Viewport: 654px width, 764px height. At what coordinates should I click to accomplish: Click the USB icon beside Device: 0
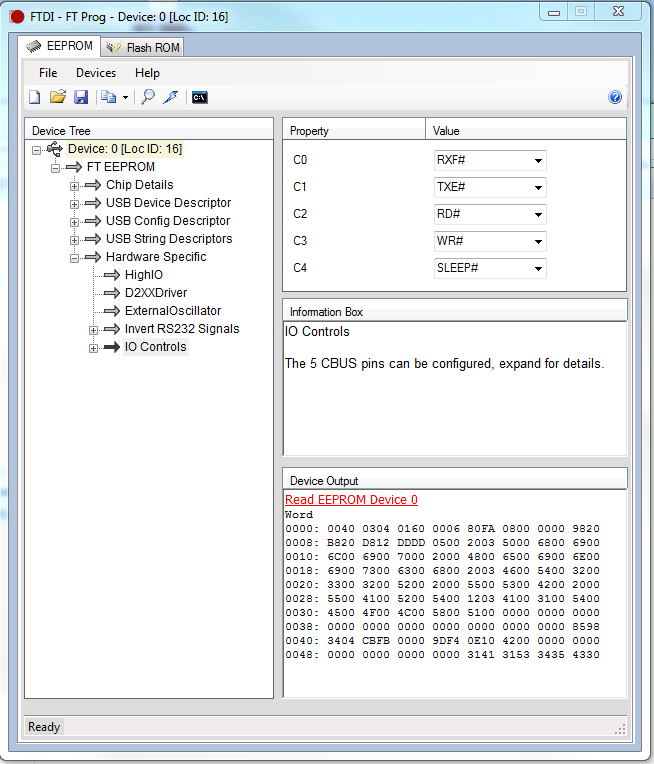55,149
